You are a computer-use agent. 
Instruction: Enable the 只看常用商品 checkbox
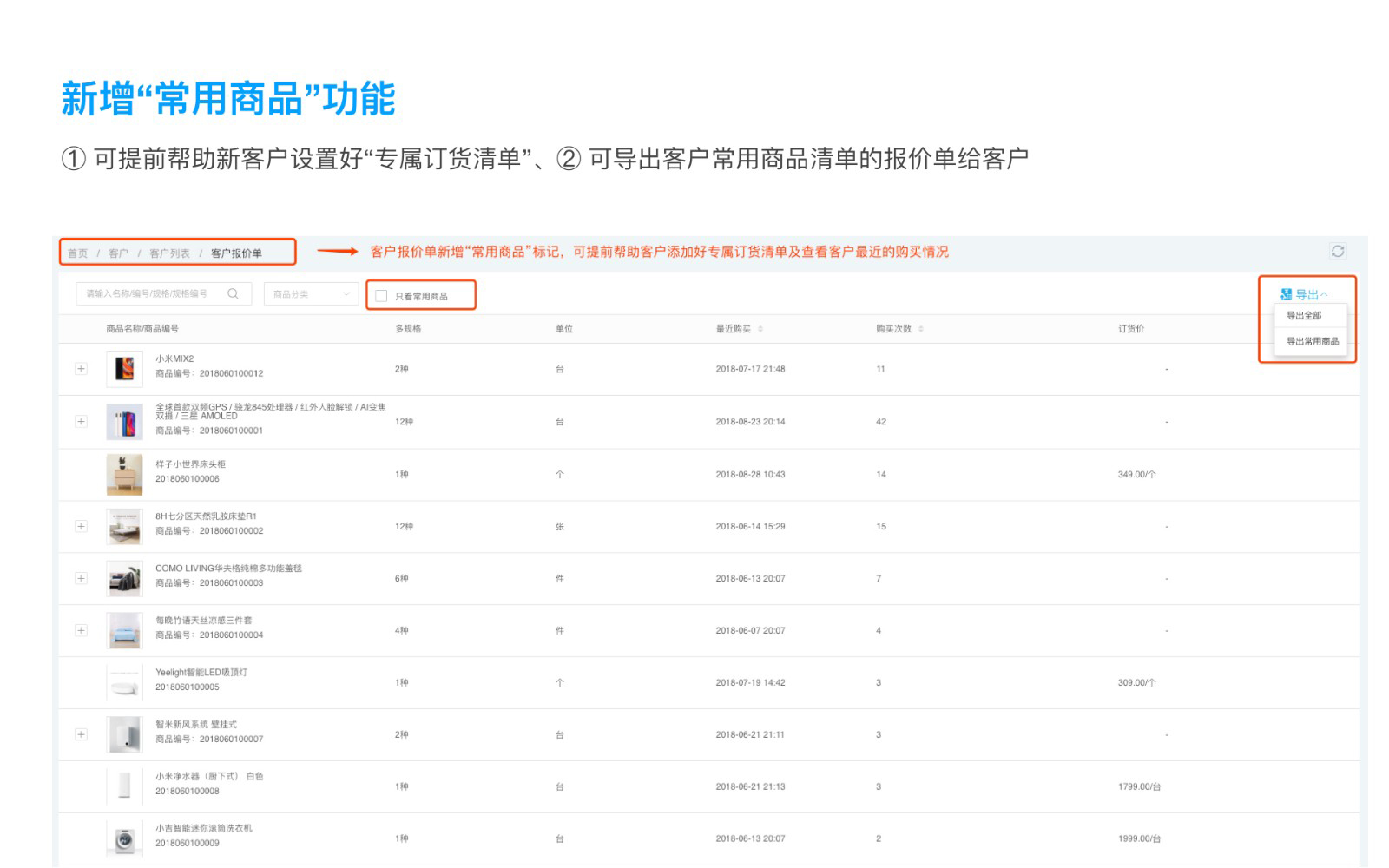tap(381, 296)
